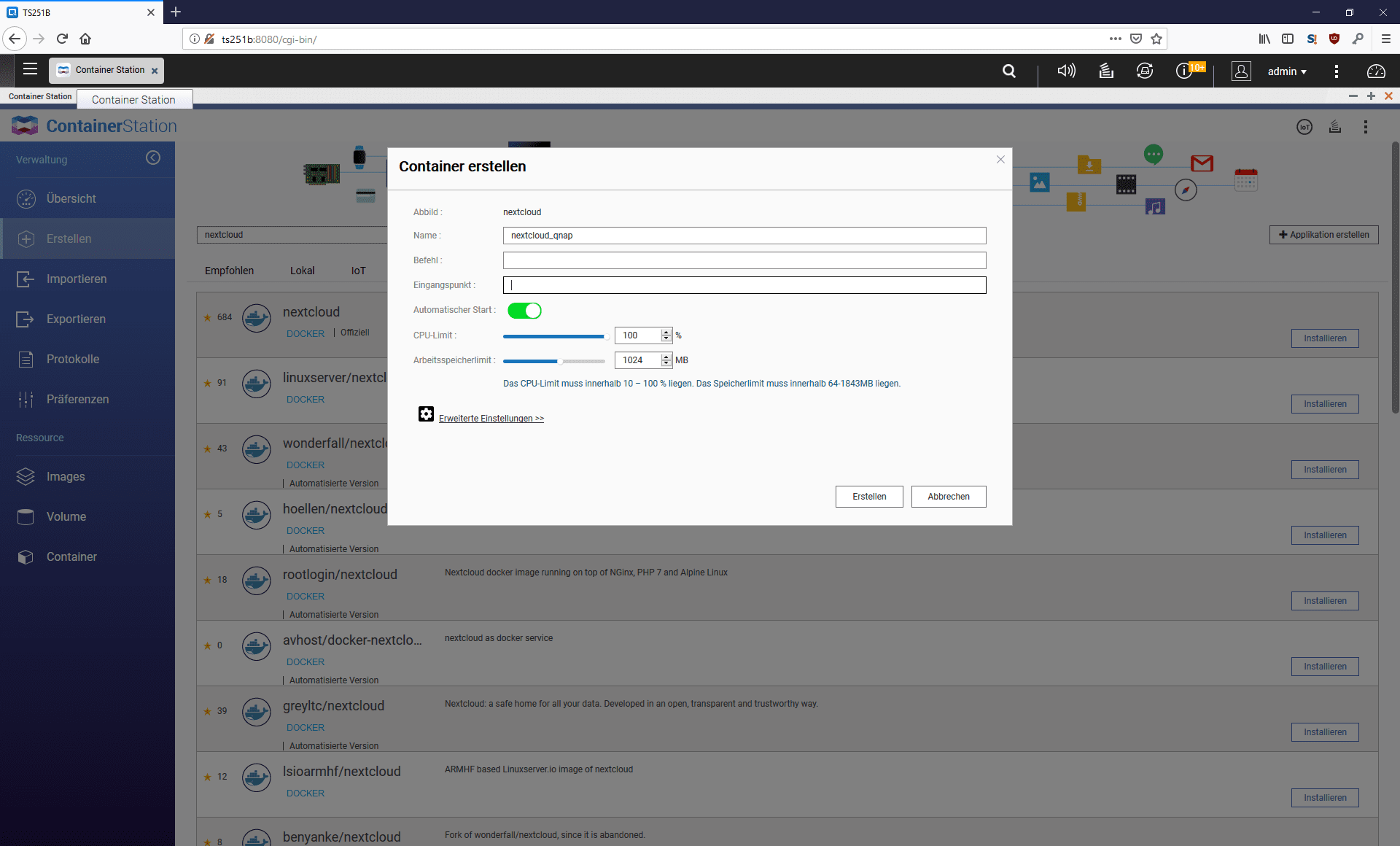
Task: Decrease Arbeitsspeicherlimit with stepper down arrow
Action: (x=666, y=363)
